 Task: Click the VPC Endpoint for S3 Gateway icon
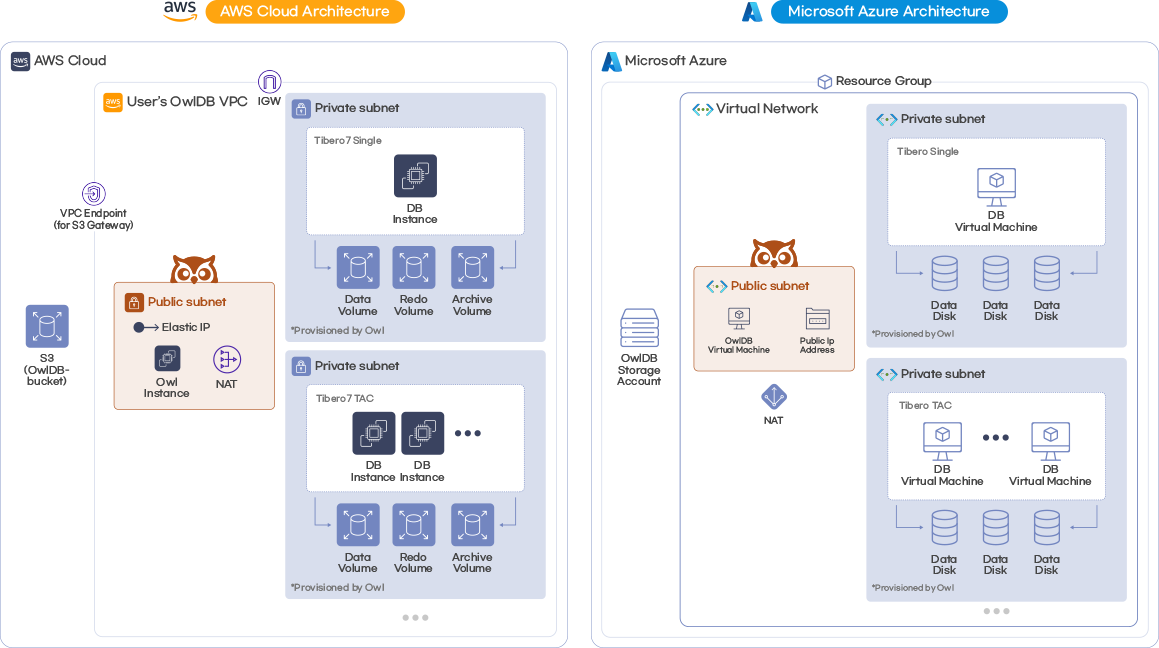click(x=93, y=194)
